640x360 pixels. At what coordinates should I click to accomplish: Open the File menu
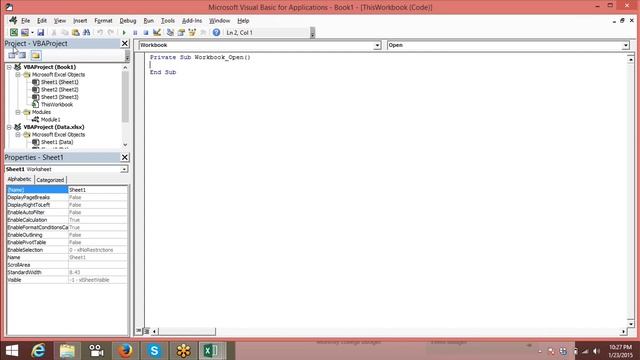click(25, 20)
